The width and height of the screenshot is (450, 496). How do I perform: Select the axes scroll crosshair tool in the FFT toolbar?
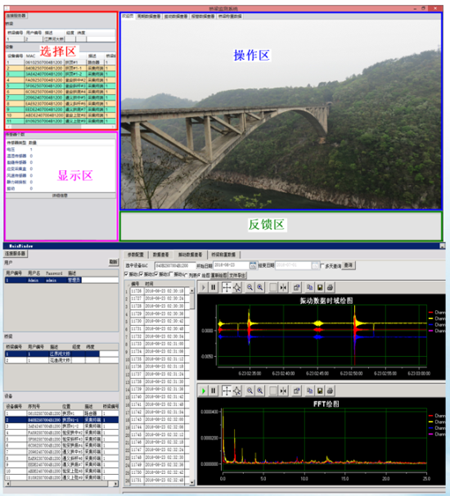[227, 391]
